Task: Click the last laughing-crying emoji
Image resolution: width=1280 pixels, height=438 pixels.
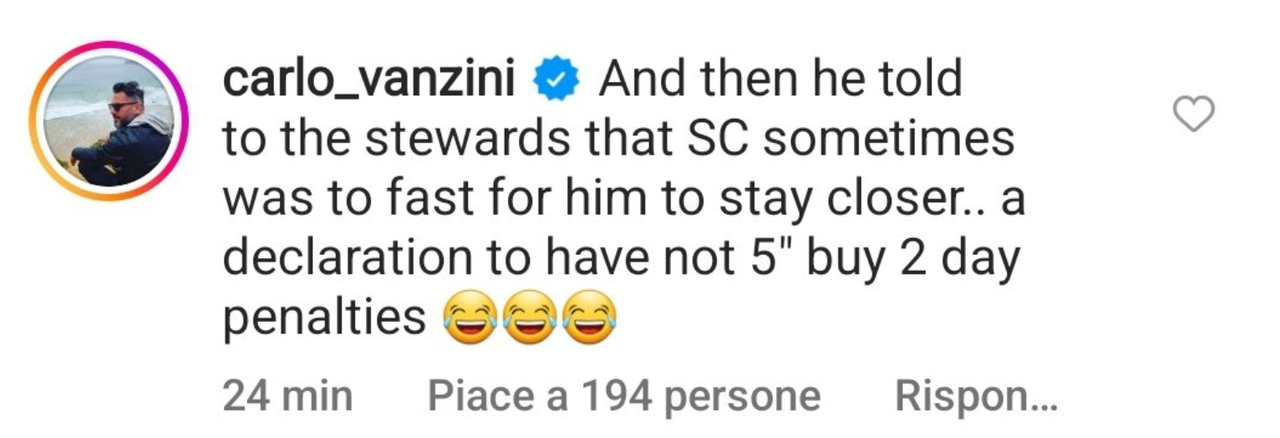Action: (590, 320)
